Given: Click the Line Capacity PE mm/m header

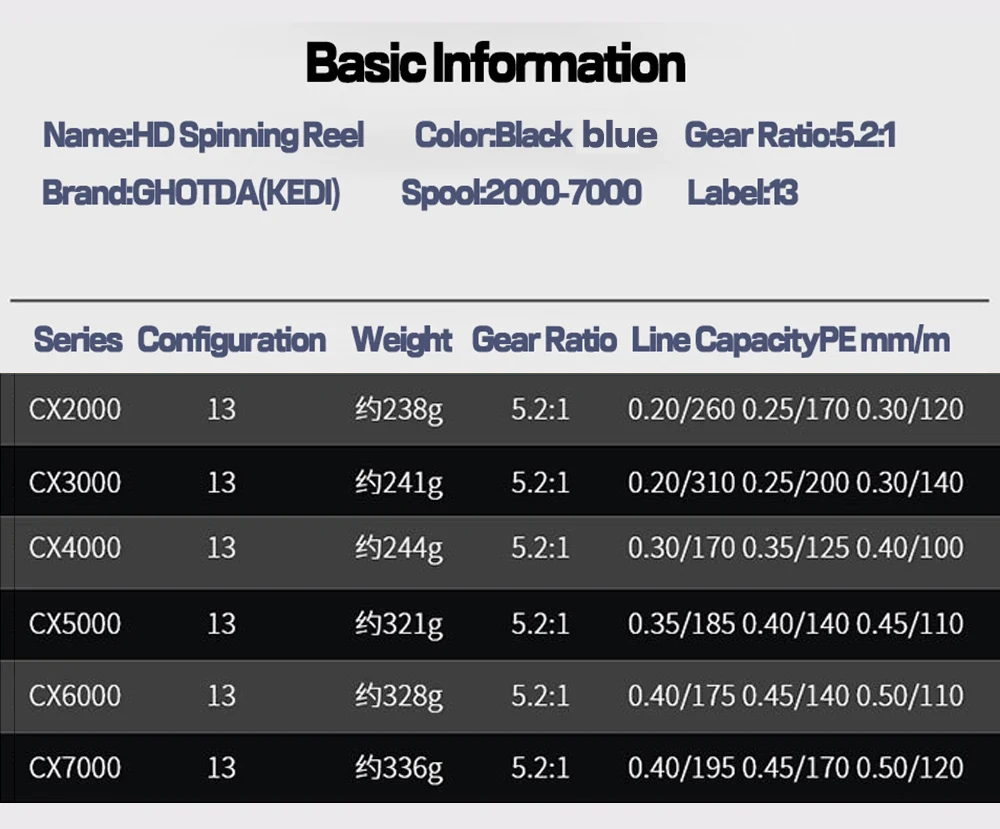Looking at the screenshot, I should click(x=790, y=340).
